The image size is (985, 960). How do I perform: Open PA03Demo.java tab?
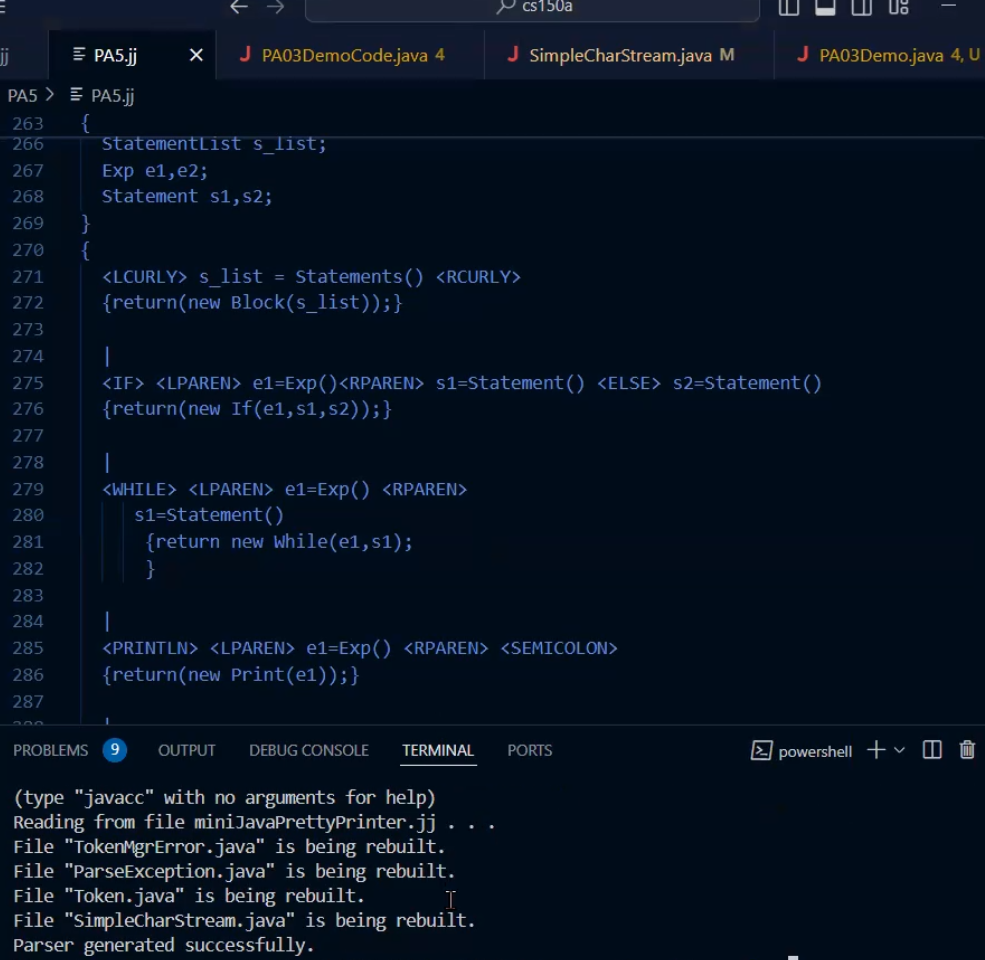(879, 55)
